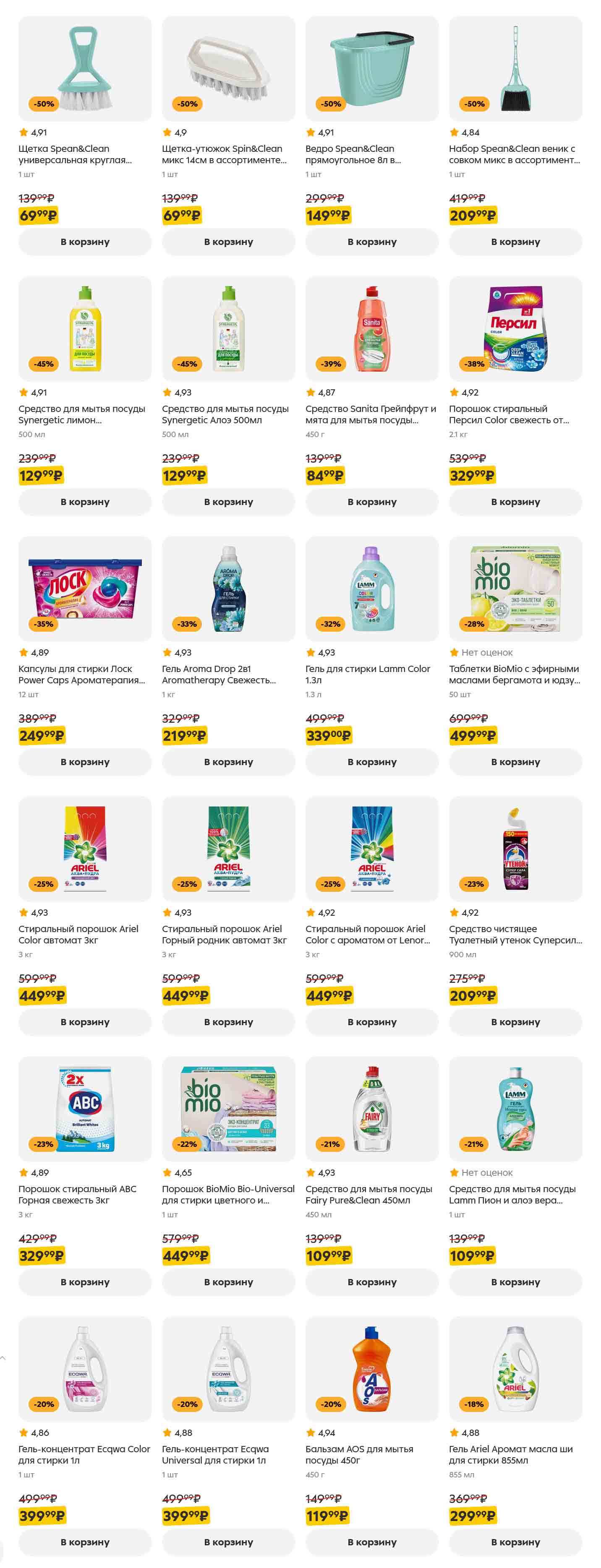Click star rating icon for AOS balsam
Viewport: 601px width, 1568px height.
click(x=311, y=1433)
